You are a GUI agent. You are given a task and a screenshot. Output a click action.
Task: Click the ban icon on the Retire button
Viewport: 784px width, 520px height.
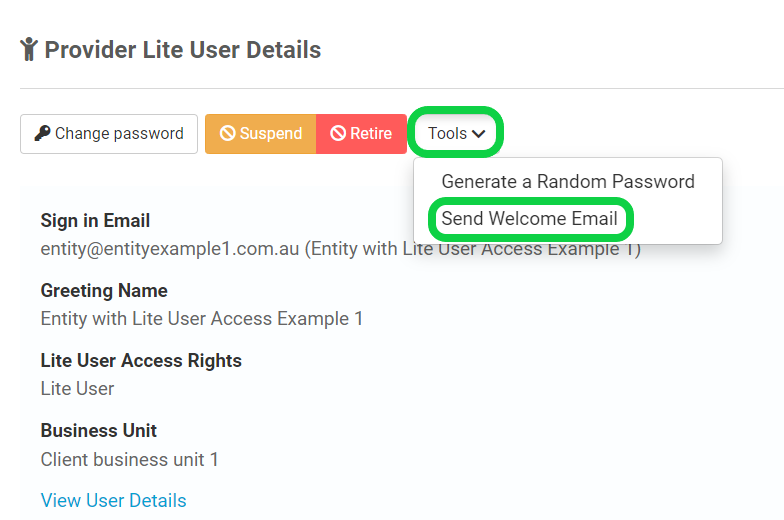tap(338, 133)
